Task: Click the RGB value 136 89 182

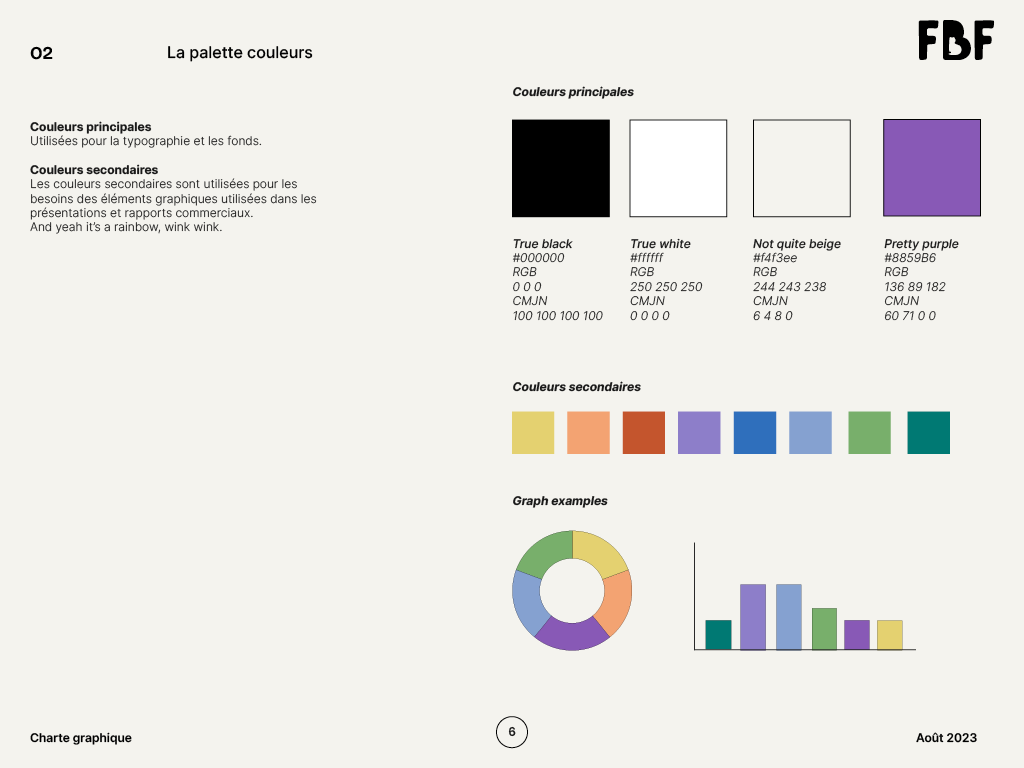Action: pos(914,287)
